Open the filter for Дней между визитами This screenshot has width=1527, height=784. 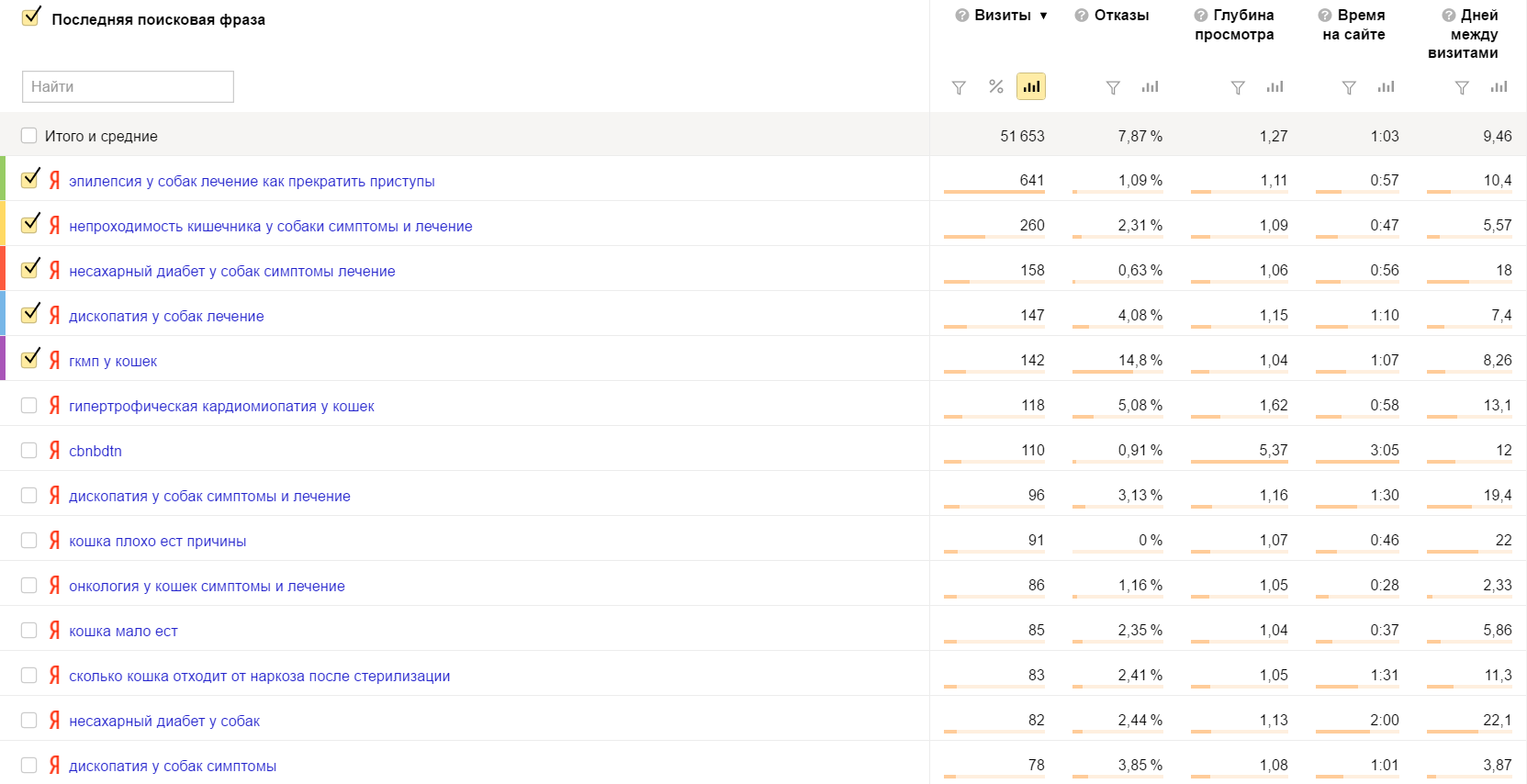[x=1462, y=87]
